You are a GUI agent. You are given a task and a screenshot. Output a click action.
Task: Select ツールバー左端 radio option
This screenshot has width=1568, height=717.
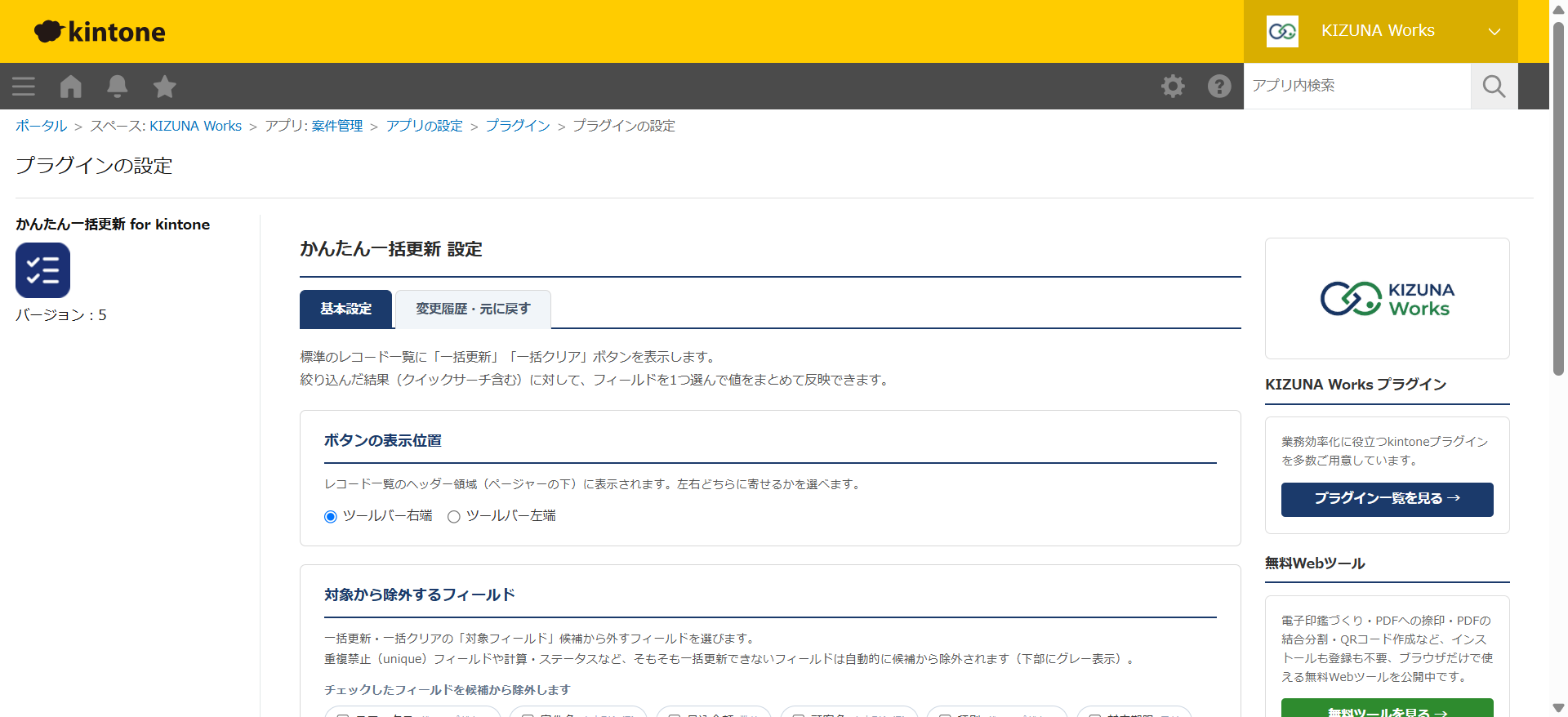click(454, 516)
